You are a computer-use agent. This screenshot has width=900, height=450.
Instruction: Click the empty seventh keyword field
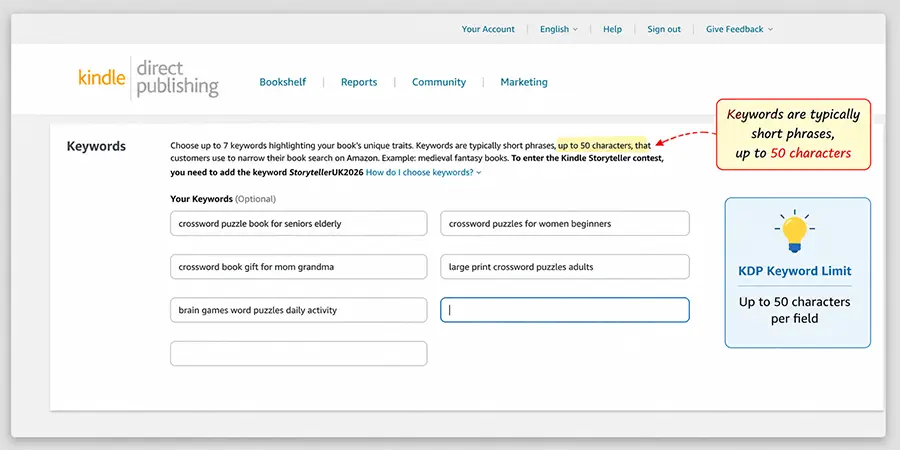(x=298, y=354)
